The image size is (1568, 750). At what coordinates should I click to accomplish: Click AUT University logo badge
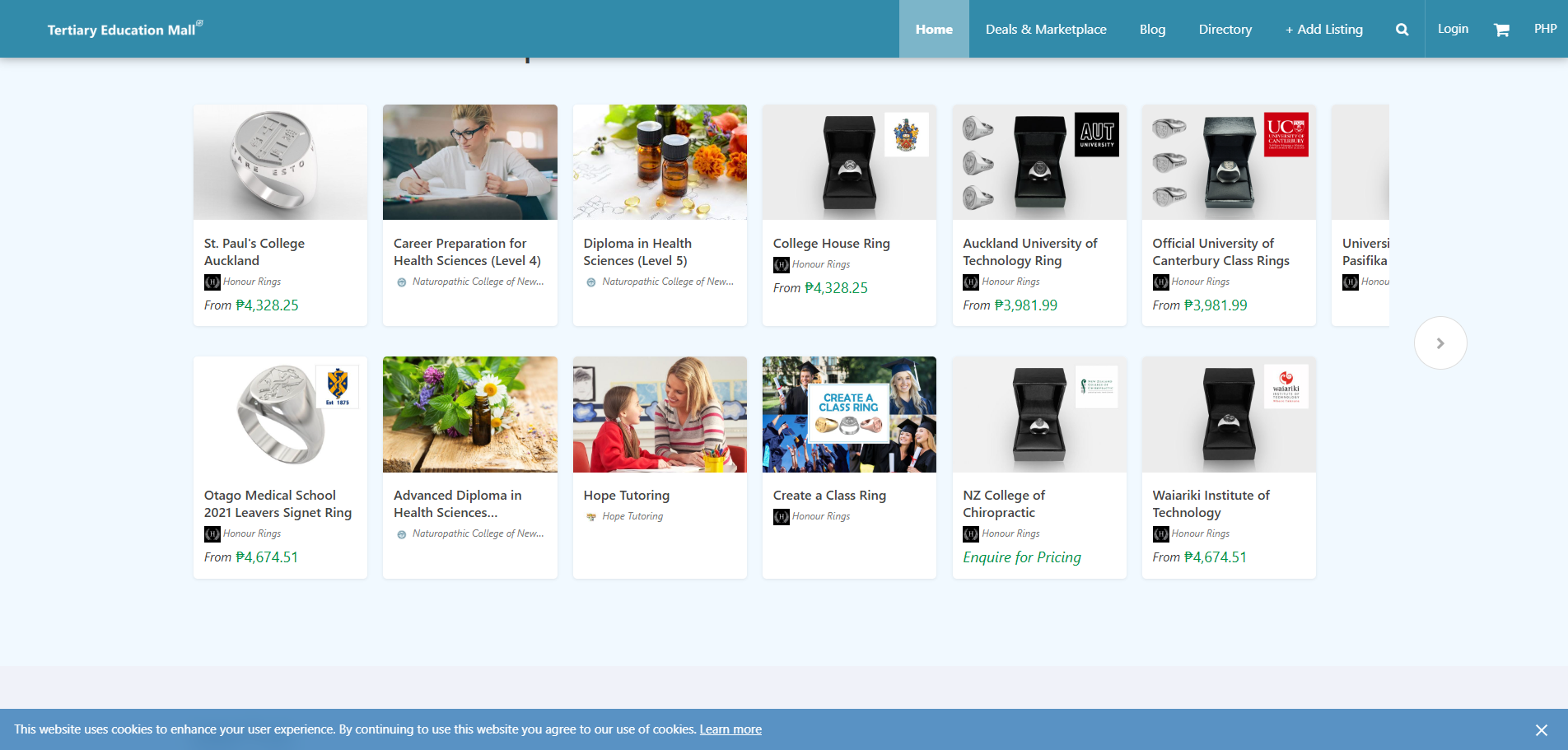coord(1097,134)
